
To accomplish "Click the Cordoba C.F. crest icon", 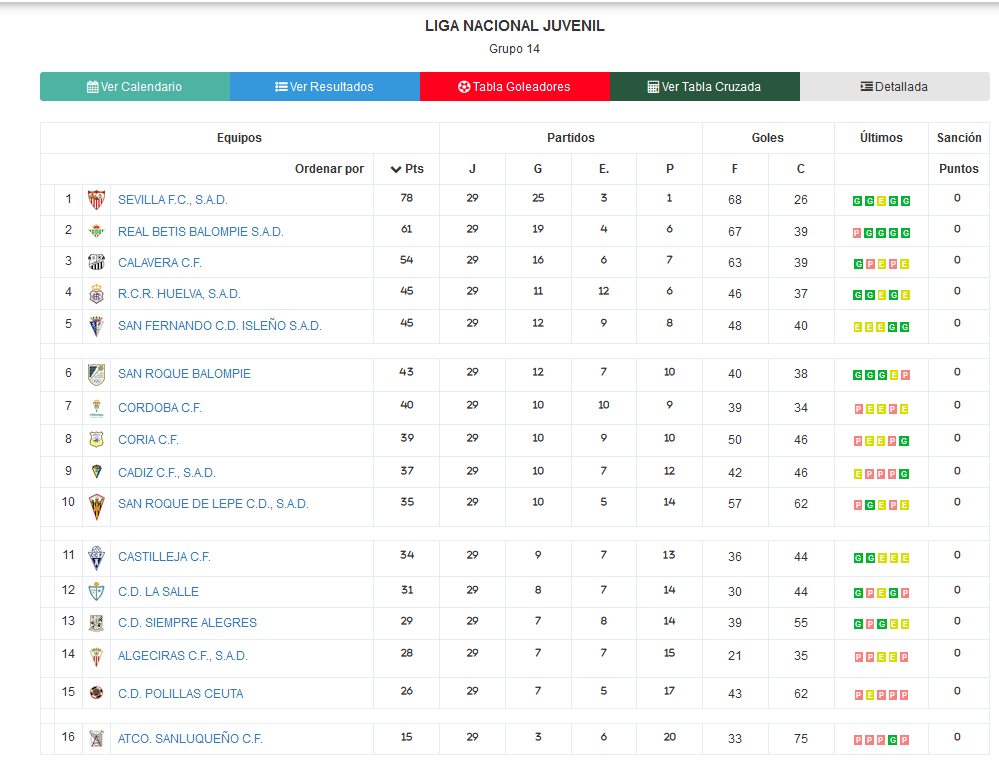I will (x=96, y=408).
